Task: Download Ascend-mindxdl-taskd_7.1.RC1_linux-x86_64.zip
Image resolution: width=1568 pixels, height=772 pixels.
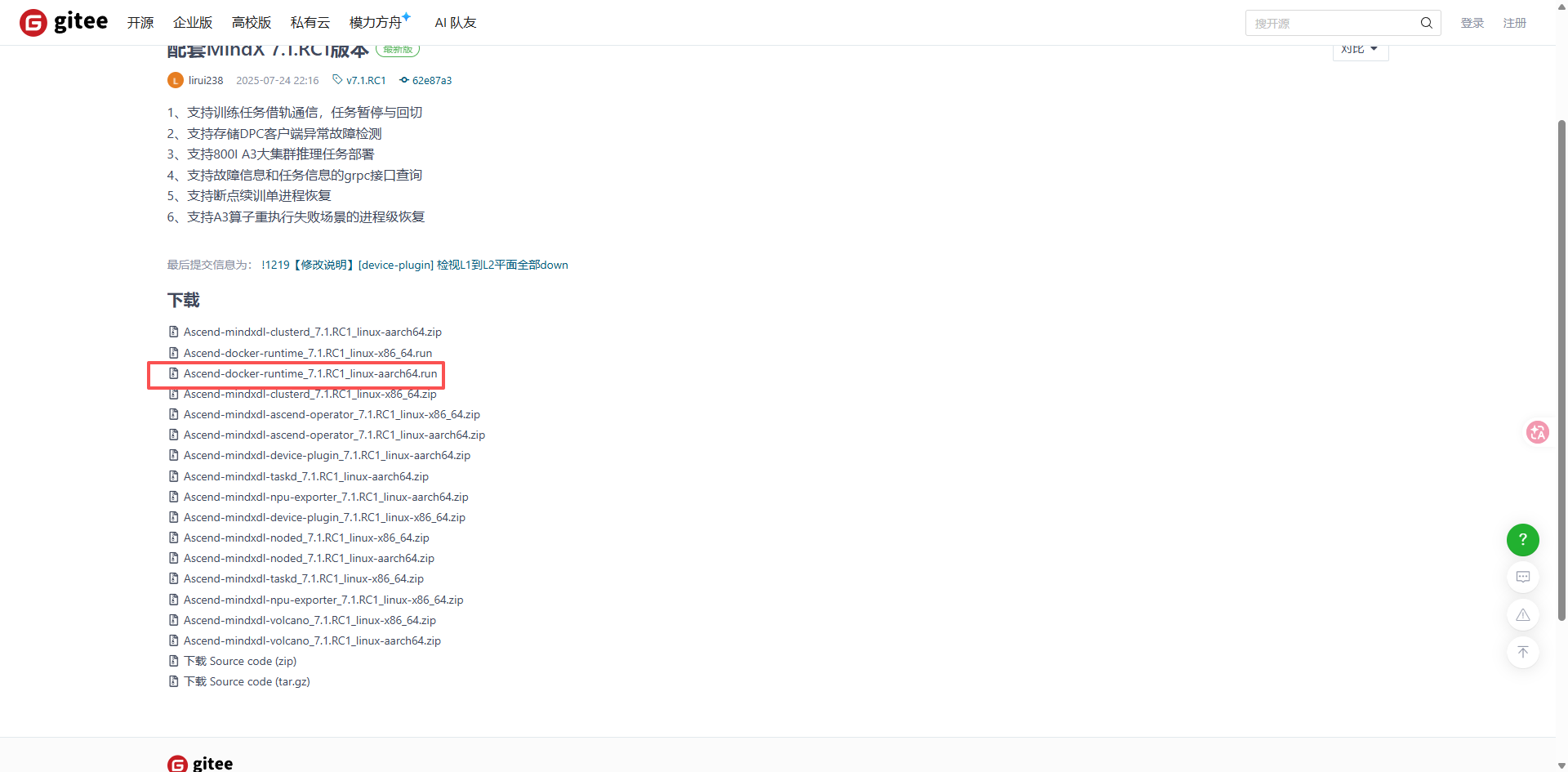Action: click(x=304, y=578)
